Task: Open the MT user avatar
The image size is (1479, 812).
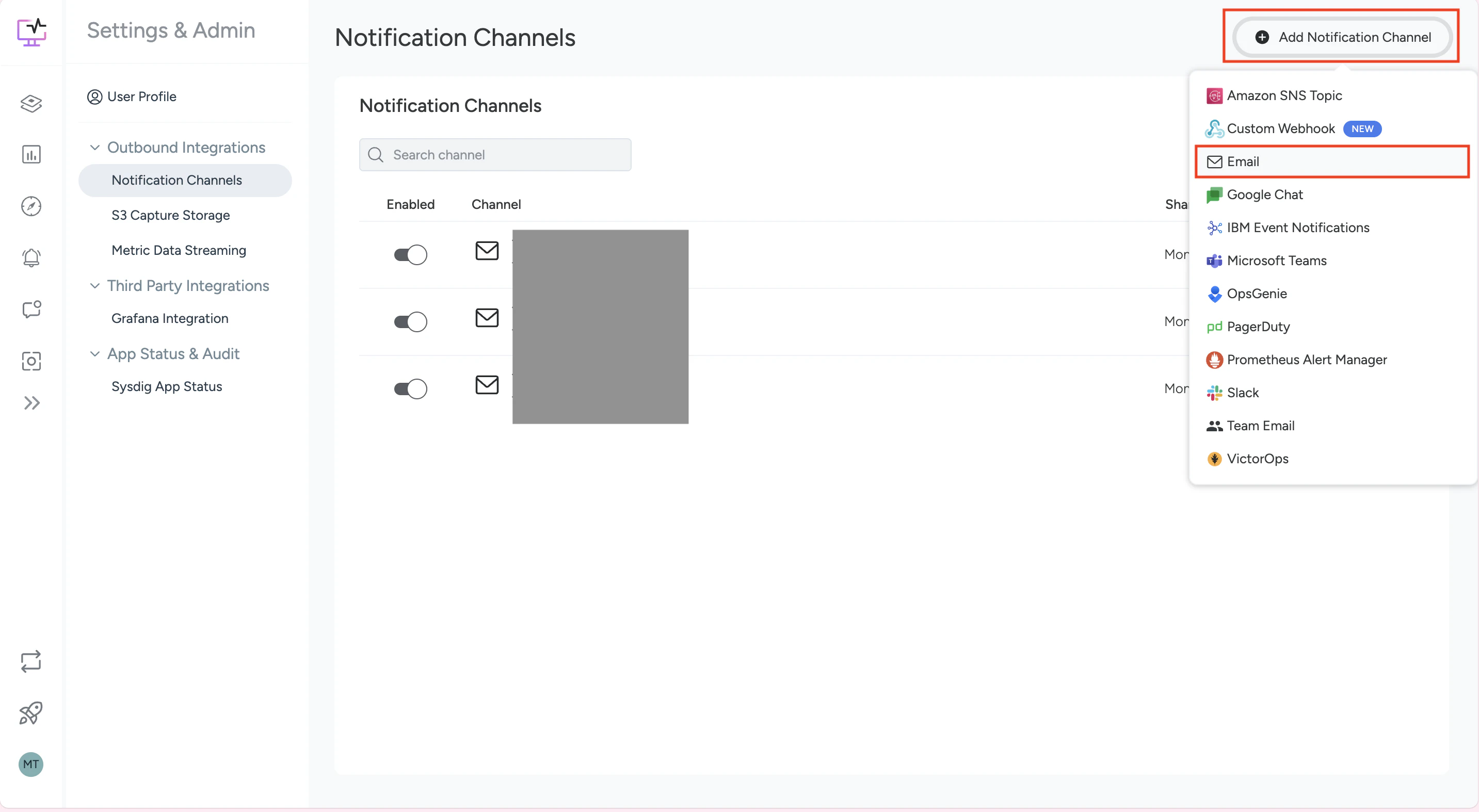Action: pyautogui.click(x=31, y=765)
